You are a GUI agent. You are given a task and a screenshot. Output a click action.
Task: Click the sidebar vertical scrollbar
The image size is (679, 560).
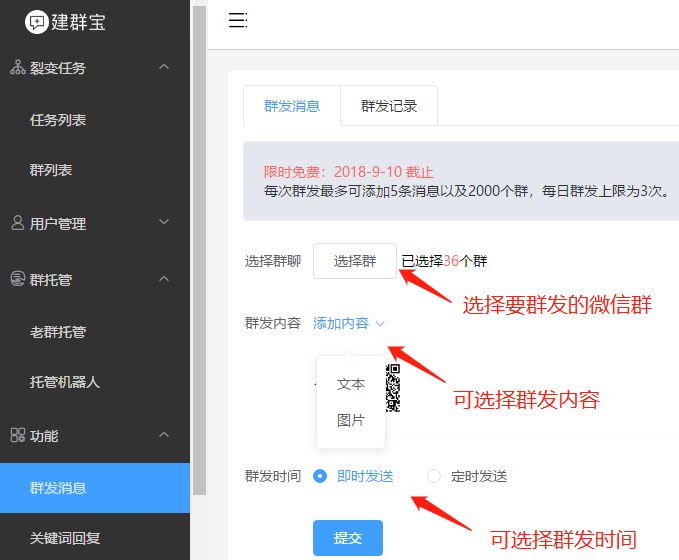tap(199, 250)
